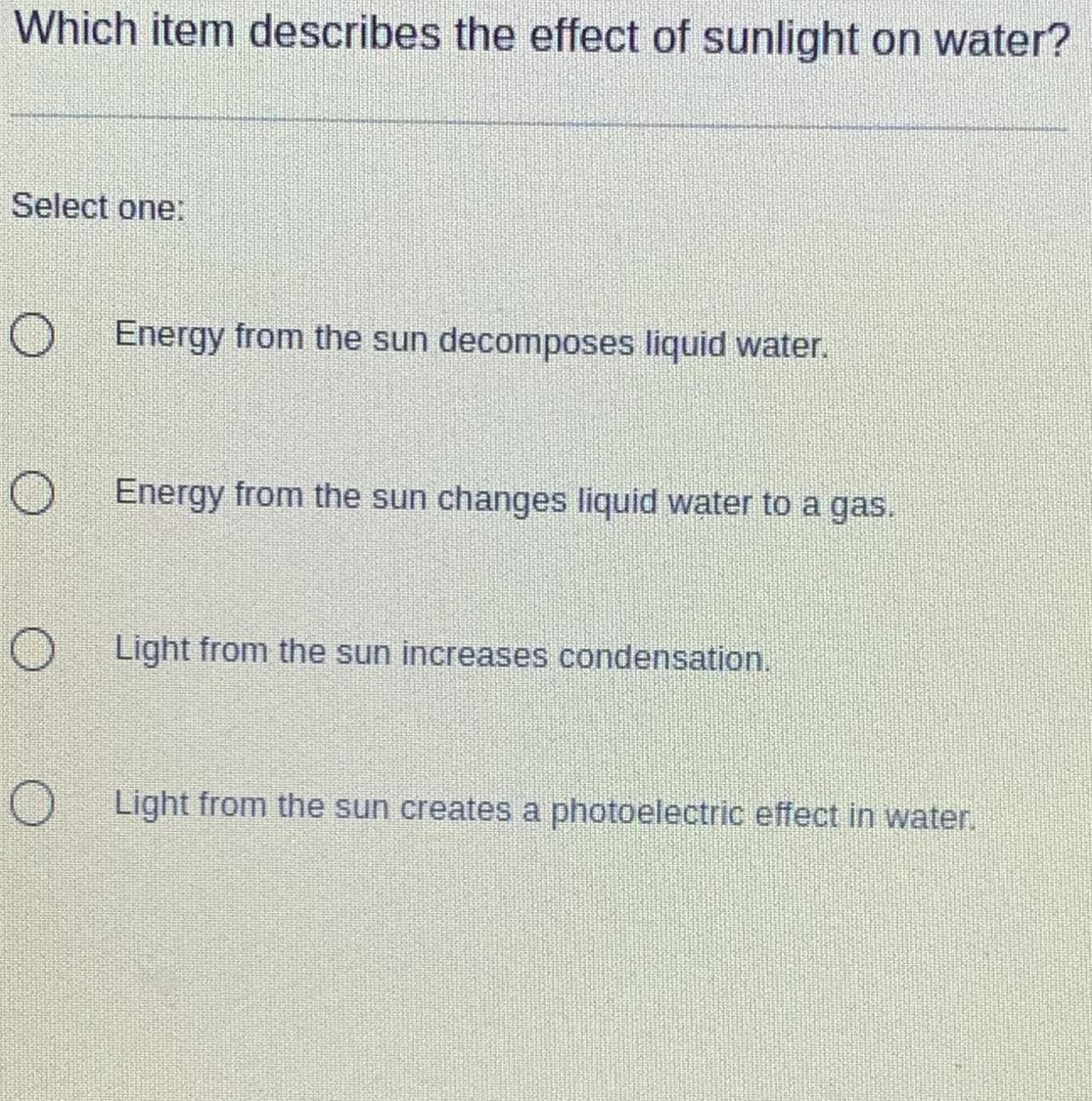Click the 'Select one:' prompt text
Viewport: 1092px width, 1101px height.
pos(98,207)
